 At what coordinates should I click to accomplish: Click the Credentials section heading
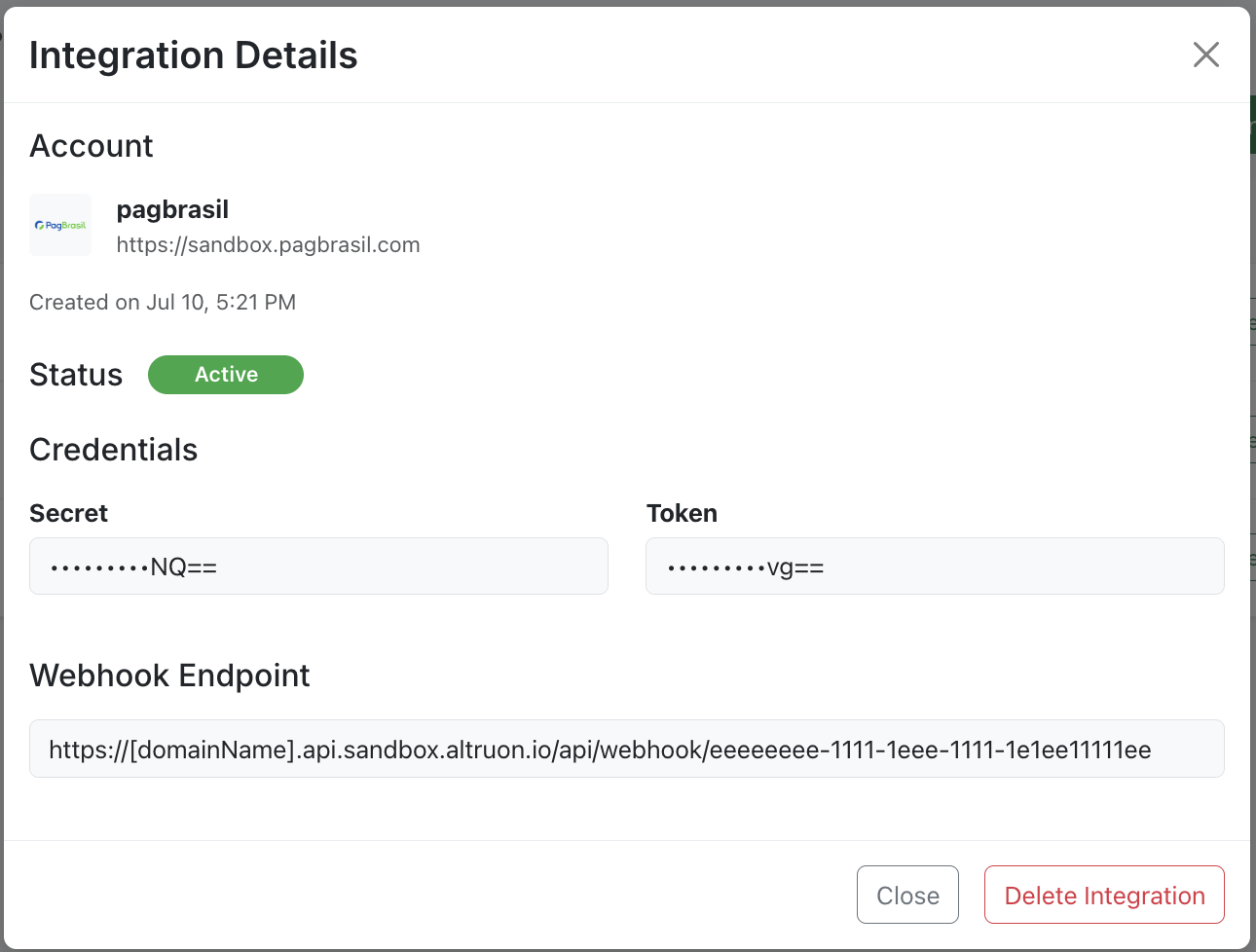point(114,450)
